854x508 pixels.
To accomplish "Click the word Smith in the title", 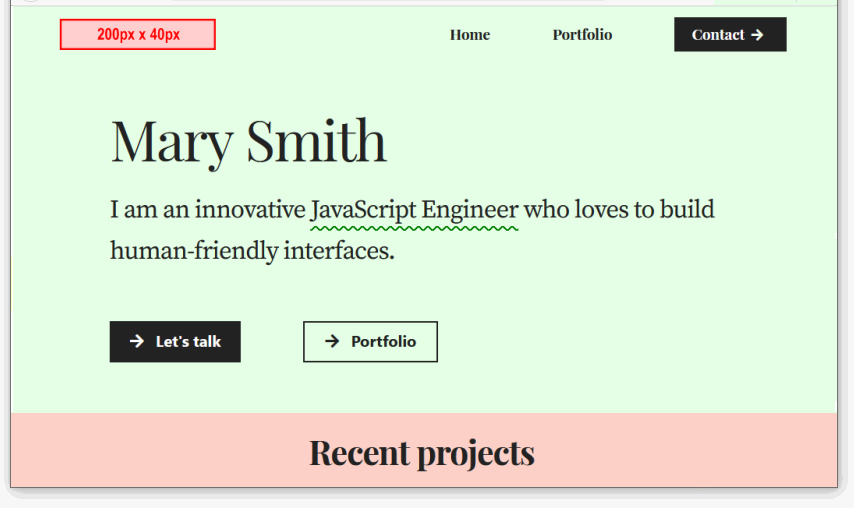I will [316, 140].
